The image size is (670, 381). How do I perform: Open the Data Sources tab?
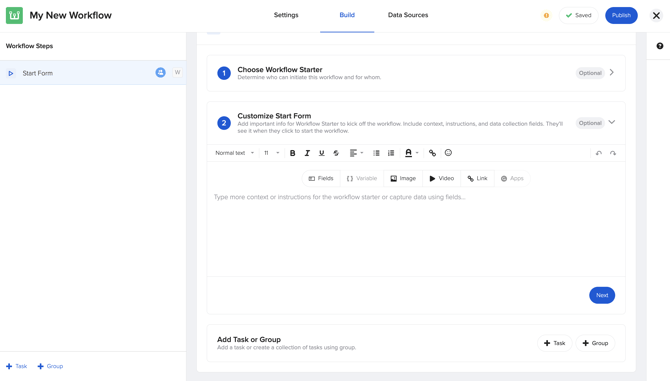pos(408,15)
